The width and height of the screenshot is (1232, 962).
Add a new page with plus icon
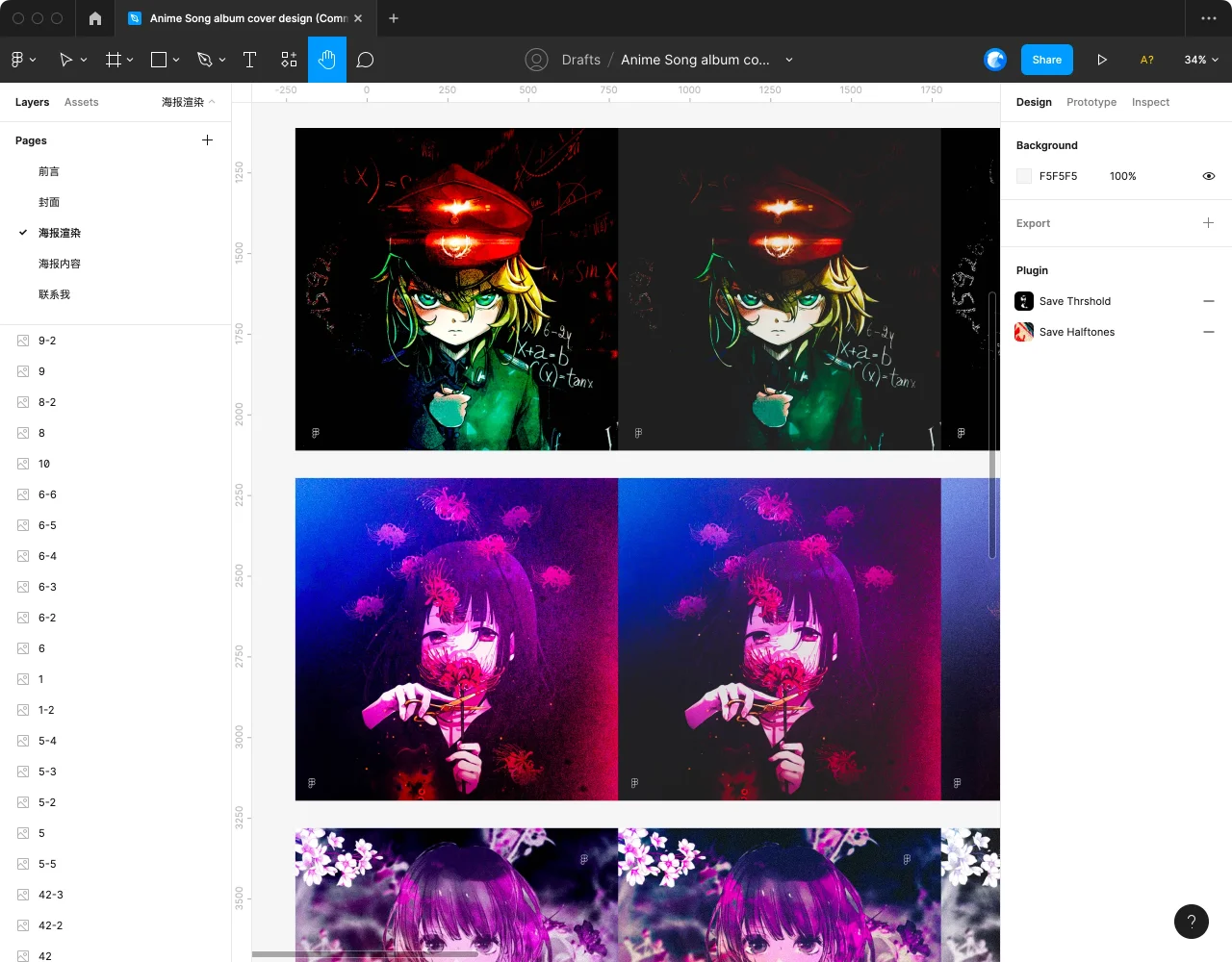tap(207, 140)
